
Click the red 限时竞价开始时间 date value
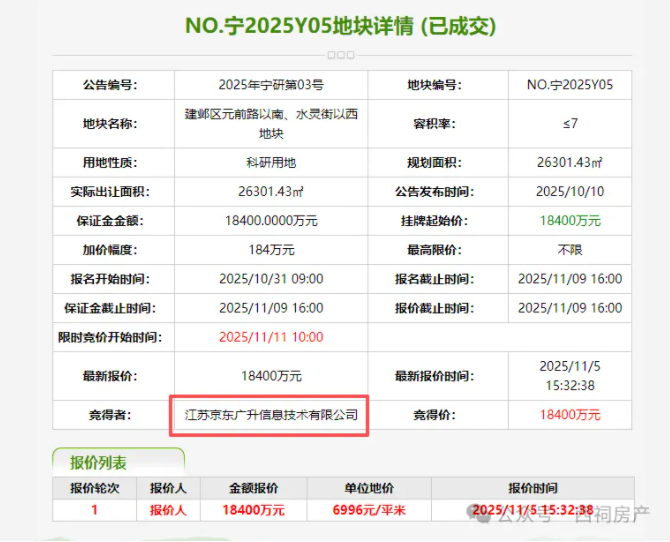tap(271, 337)
